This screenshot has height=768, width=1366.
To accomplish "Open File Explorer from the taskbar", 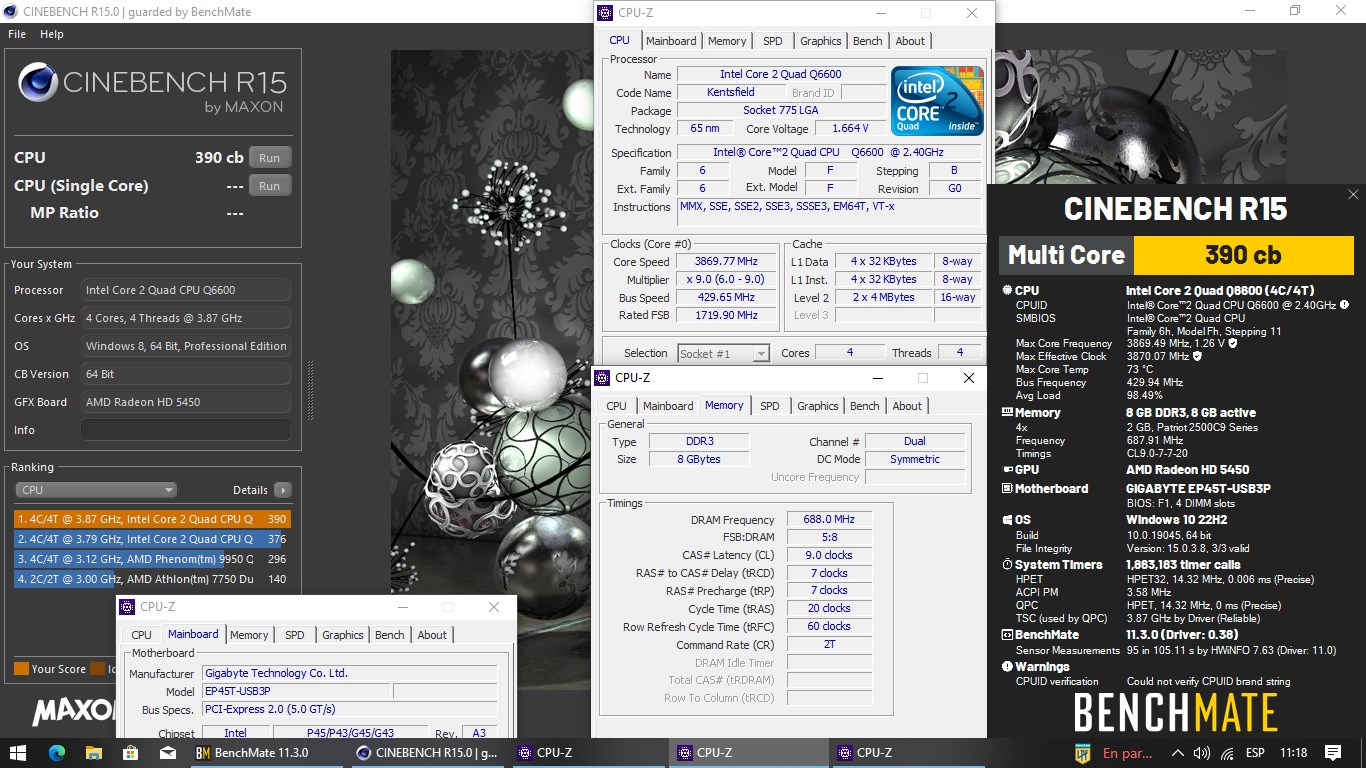I will pos(93,753).
